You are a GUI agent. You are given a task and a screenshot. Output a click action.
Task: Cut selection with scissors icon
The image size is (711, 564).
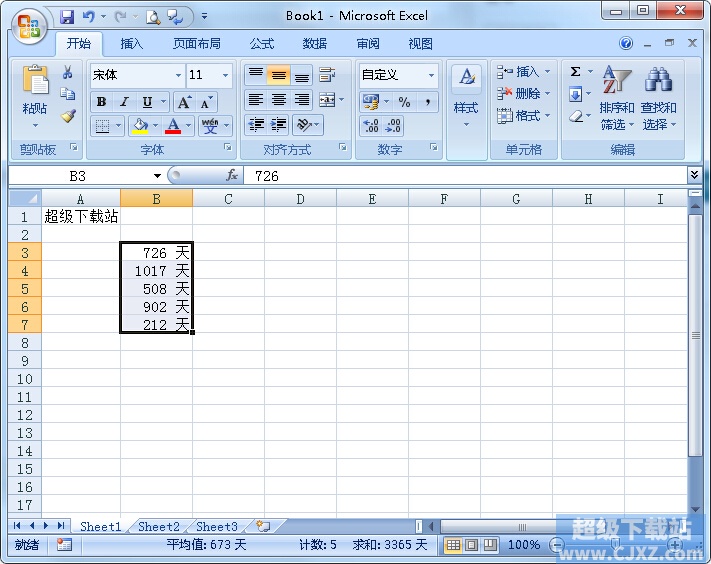click(68, 72)
